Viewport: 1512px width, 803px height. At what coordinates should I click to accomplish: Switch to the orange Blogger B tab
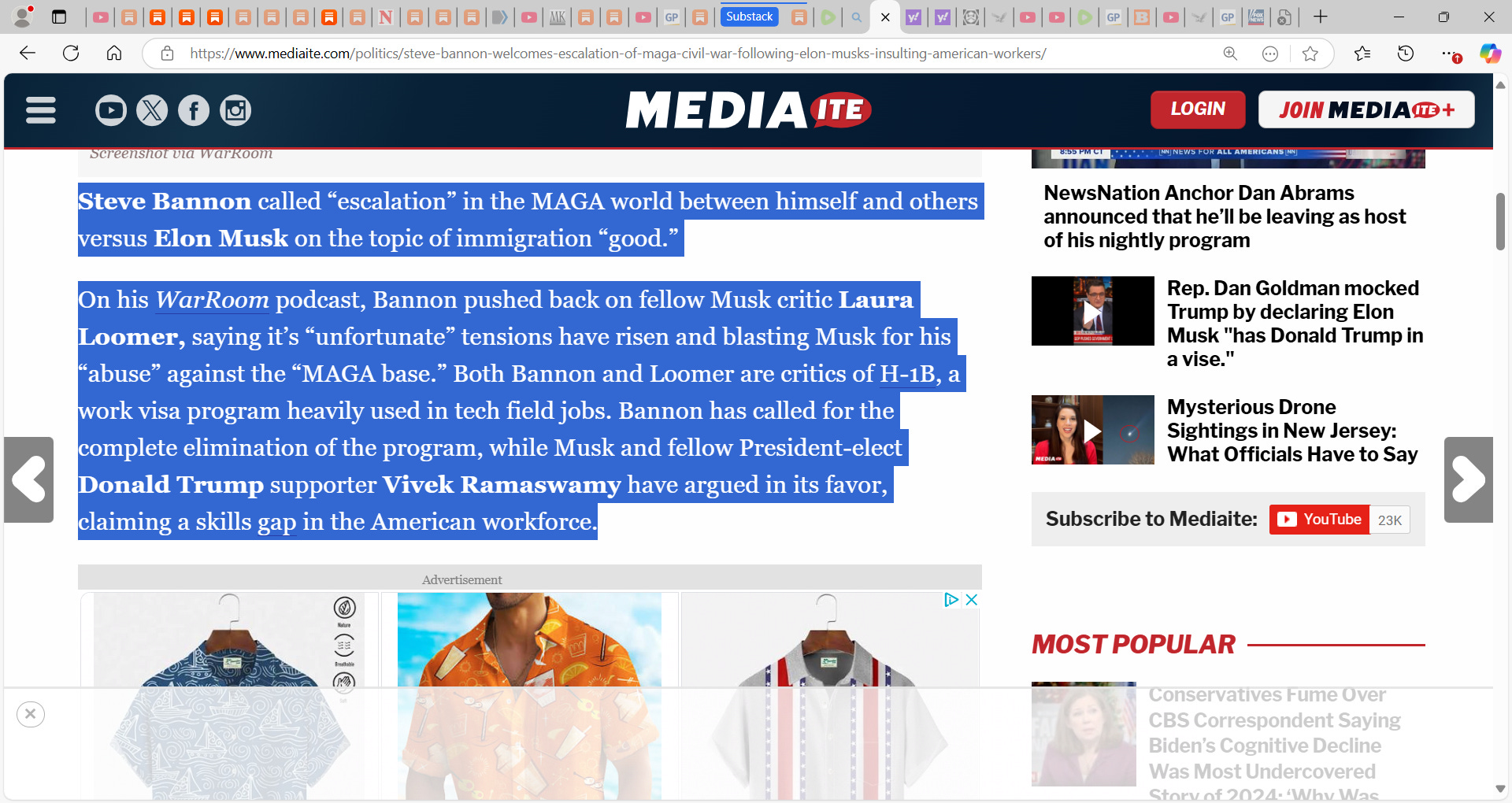coord(1142,17)
